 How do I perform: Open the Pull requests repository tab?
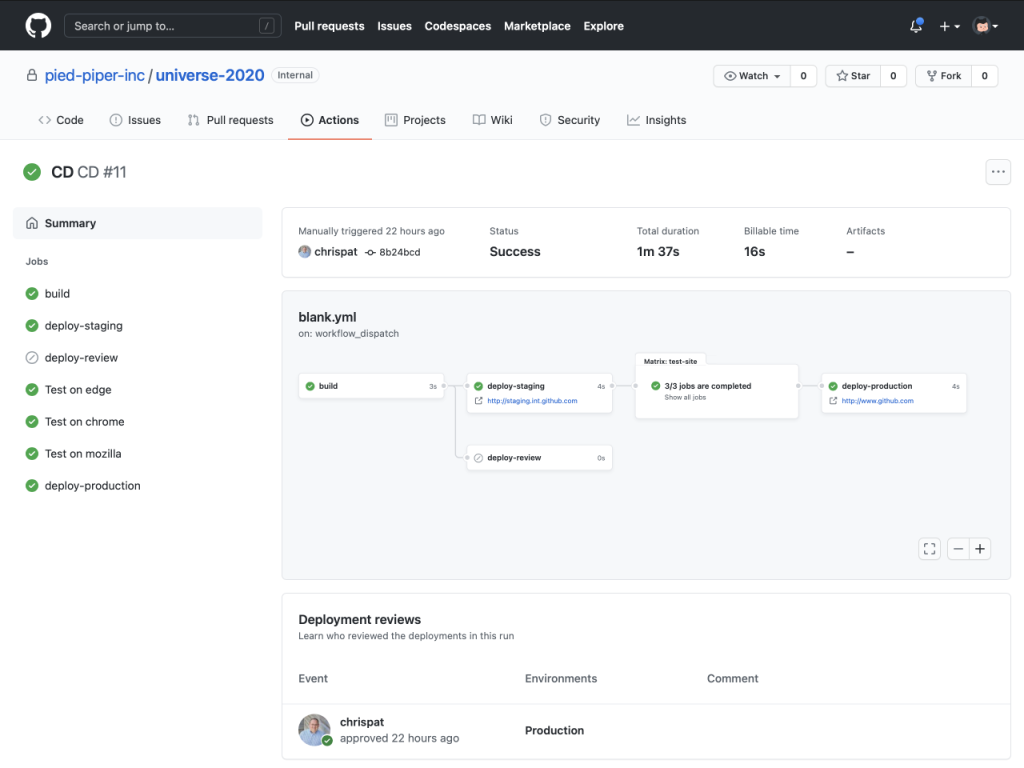tap(230, 120)
